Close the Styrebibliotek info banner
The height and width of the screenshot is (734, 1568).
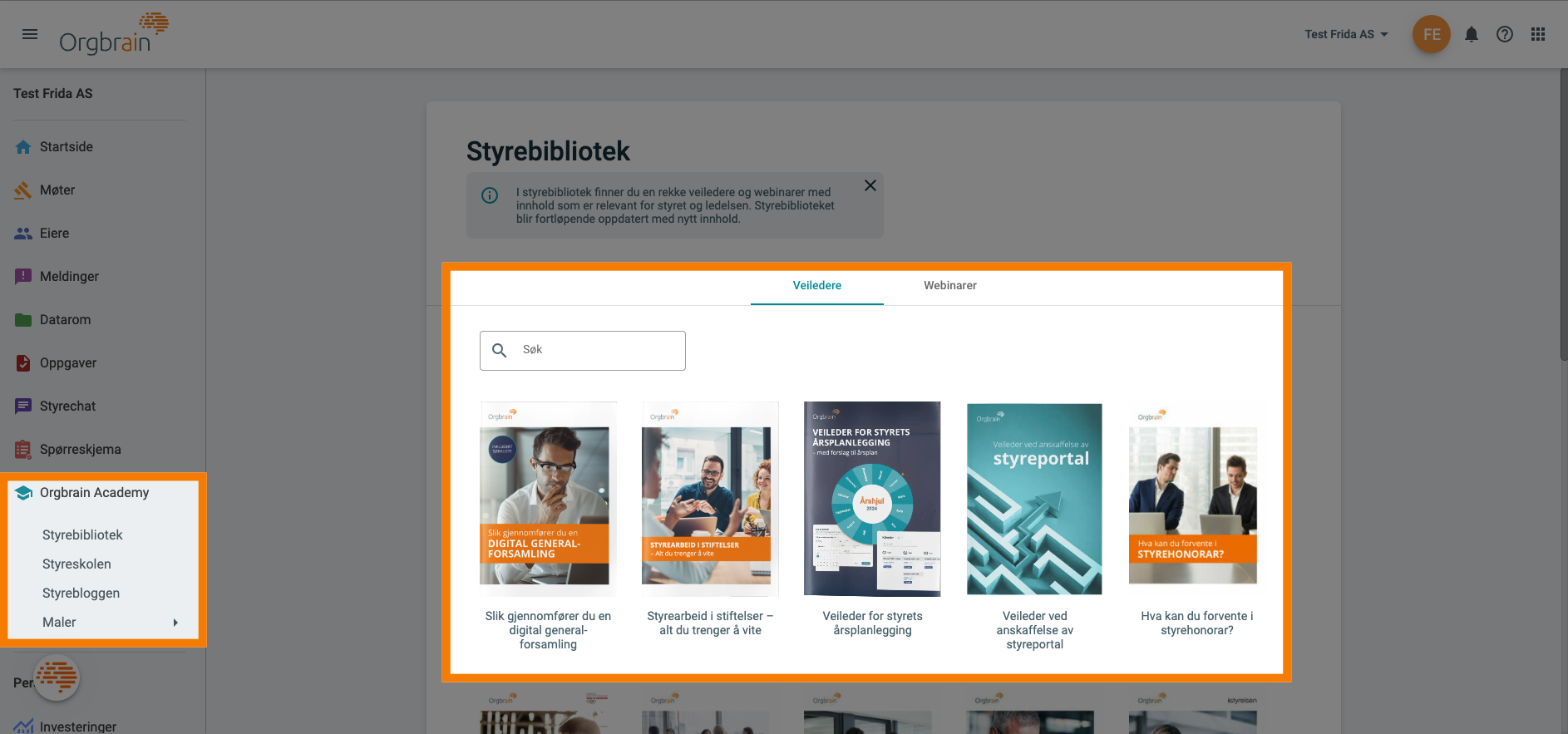[x=870, y=185]
